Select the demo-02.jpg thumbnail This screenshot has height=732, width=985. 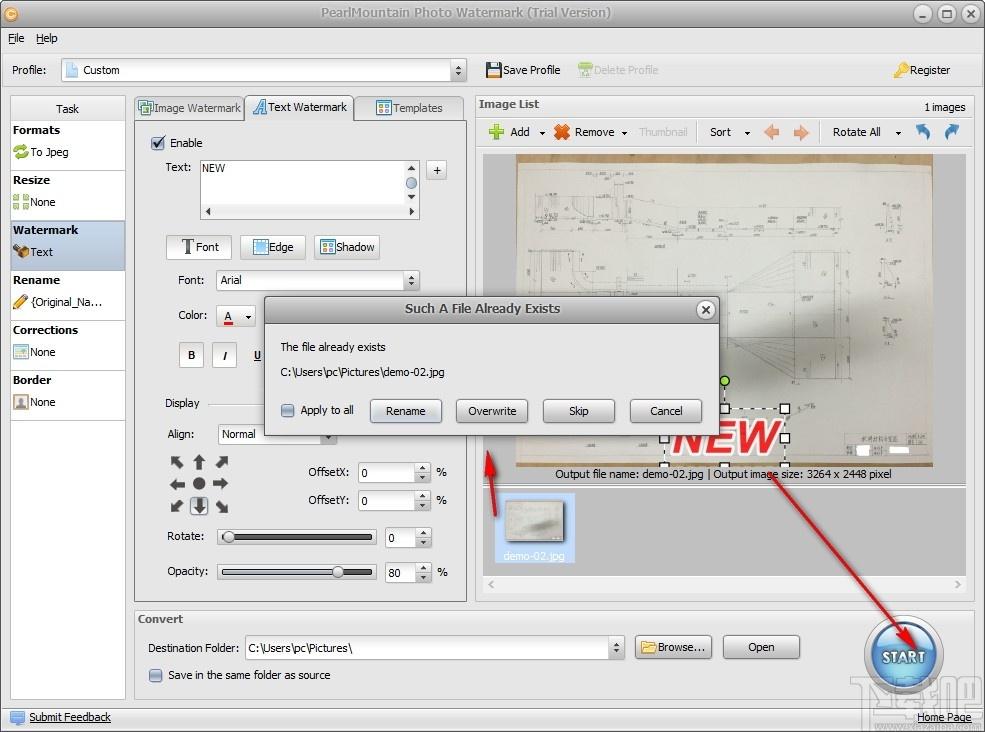pos(535,528)
